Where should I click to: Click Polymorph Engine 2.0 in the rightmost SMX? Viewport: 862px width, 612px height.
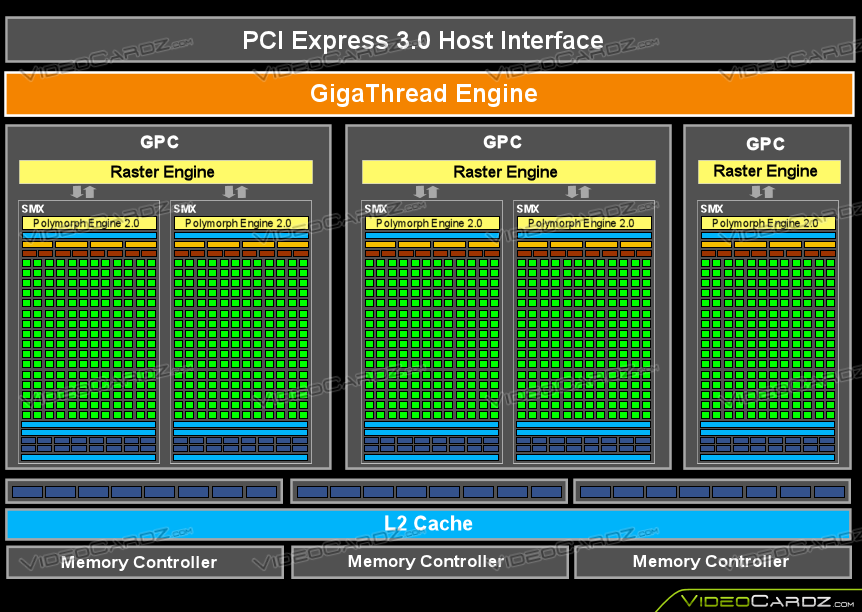point(767,223)
